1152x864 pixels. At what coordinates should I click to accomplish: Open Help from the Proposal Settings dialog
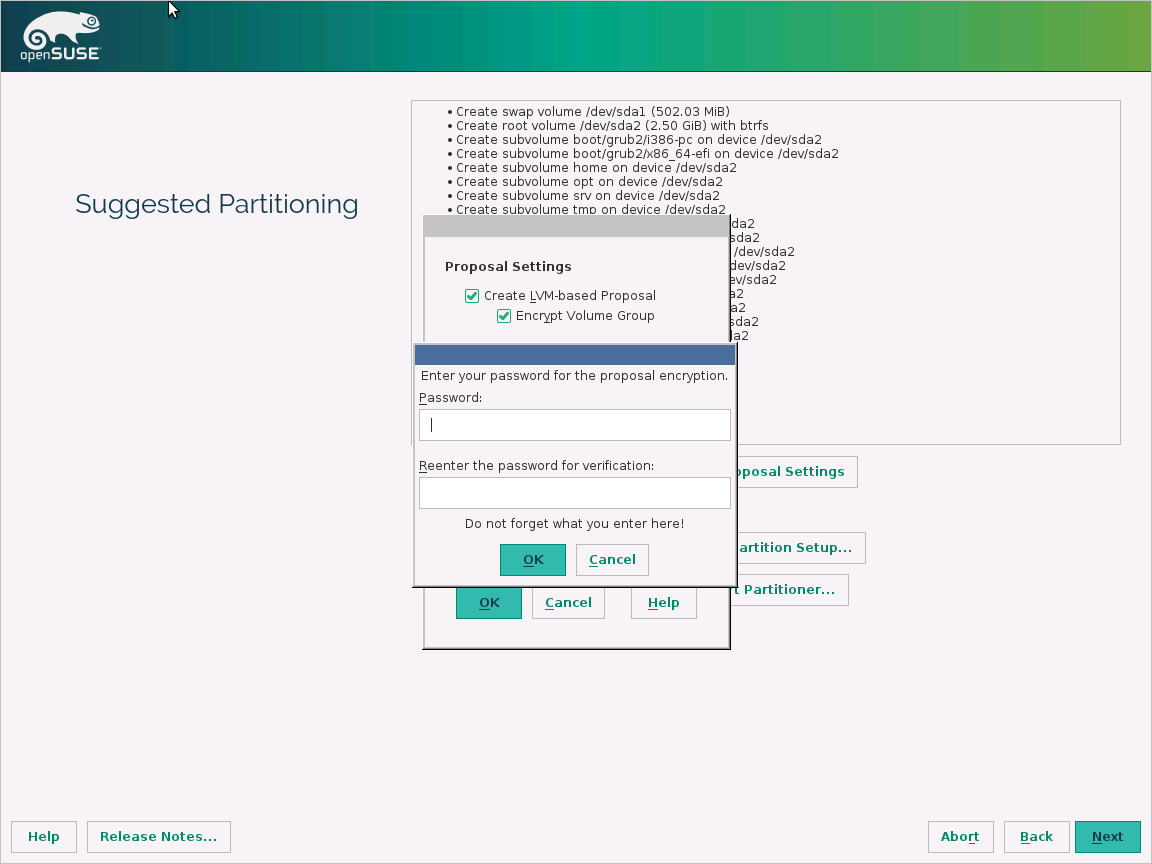point(663,602)
